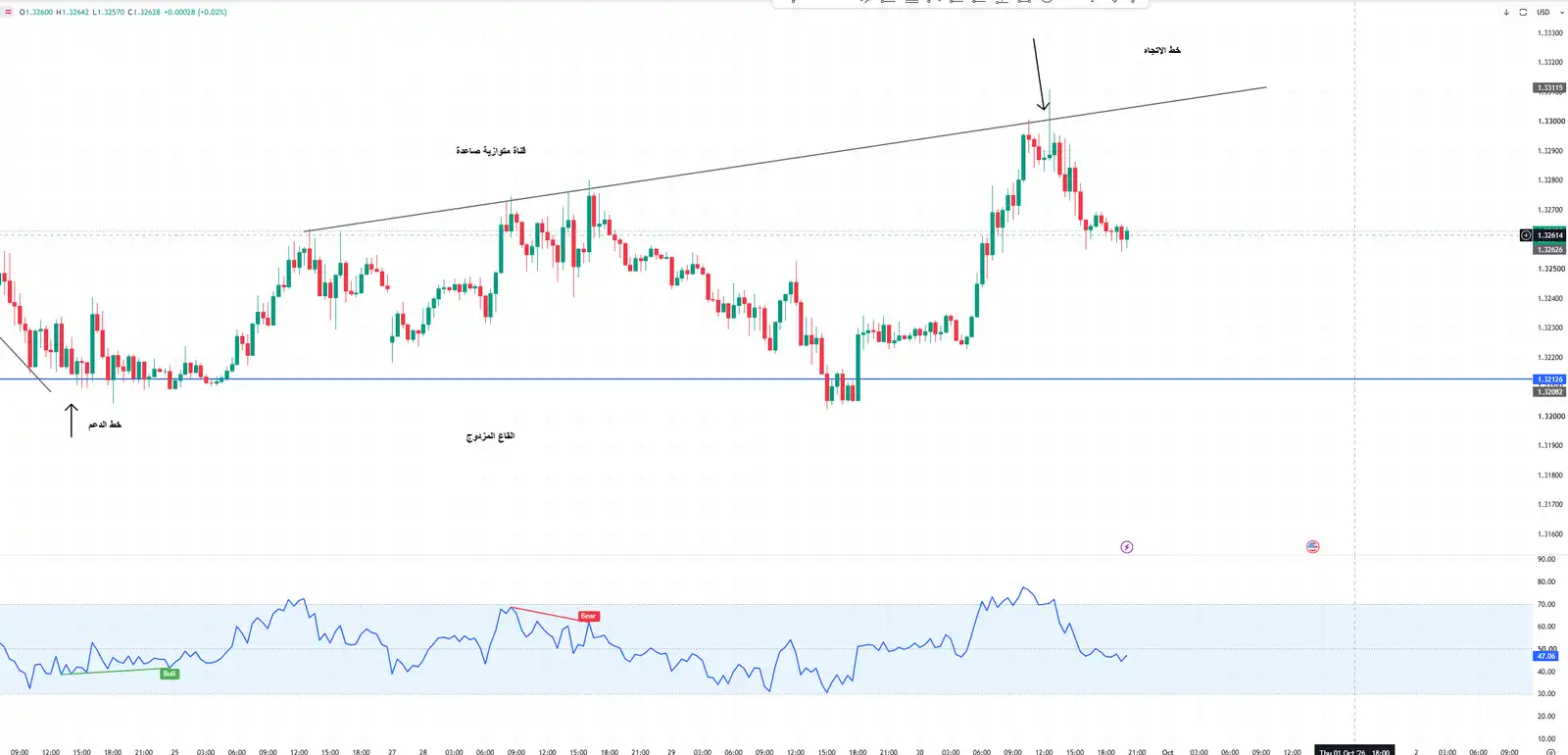1568x755 pixels.
Task: Select the القاع المزدوج text annotation
Action: 490,436
